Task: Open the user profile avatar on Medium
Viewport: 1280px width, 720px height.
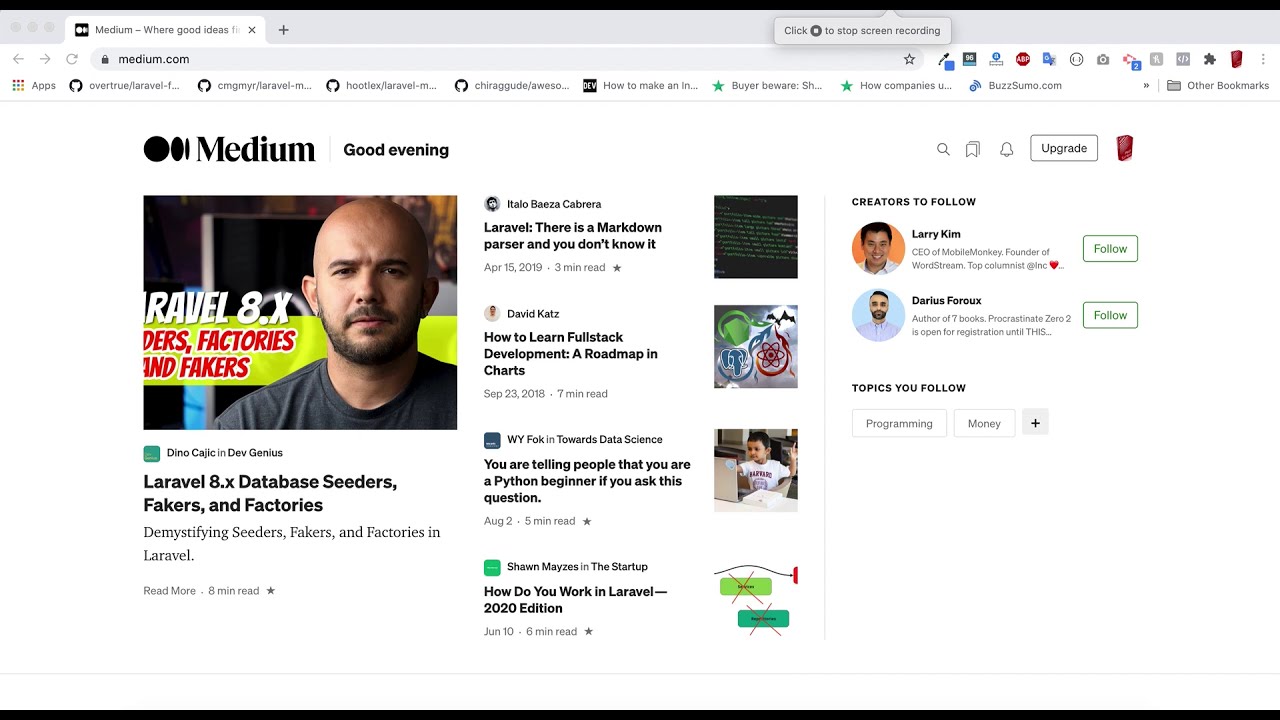Action: (x=1125, y=148)
